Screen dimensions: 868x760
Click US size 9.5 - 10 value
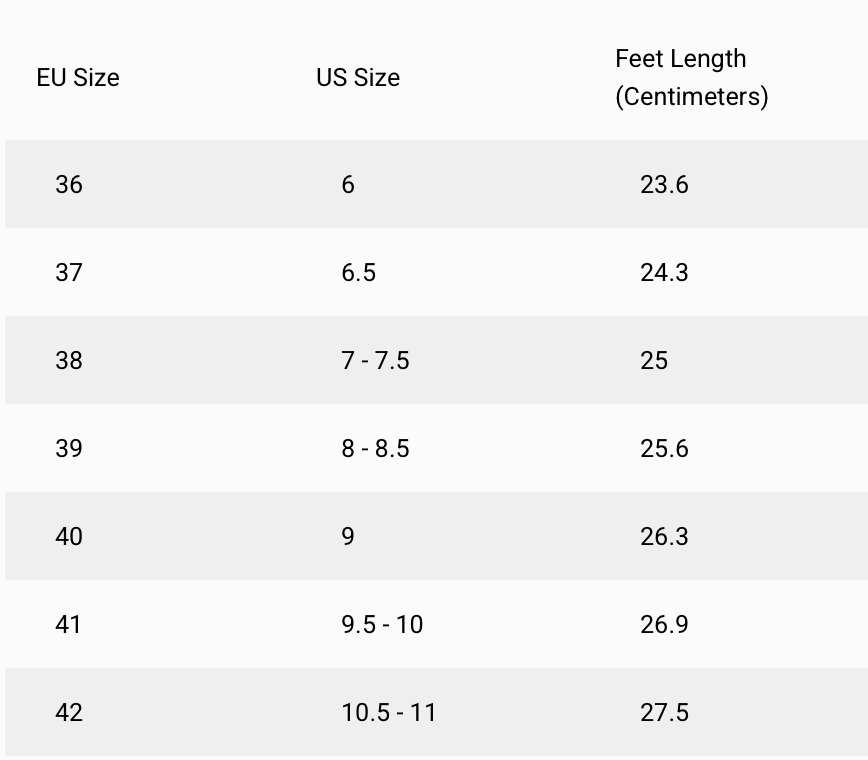(382, 625)
